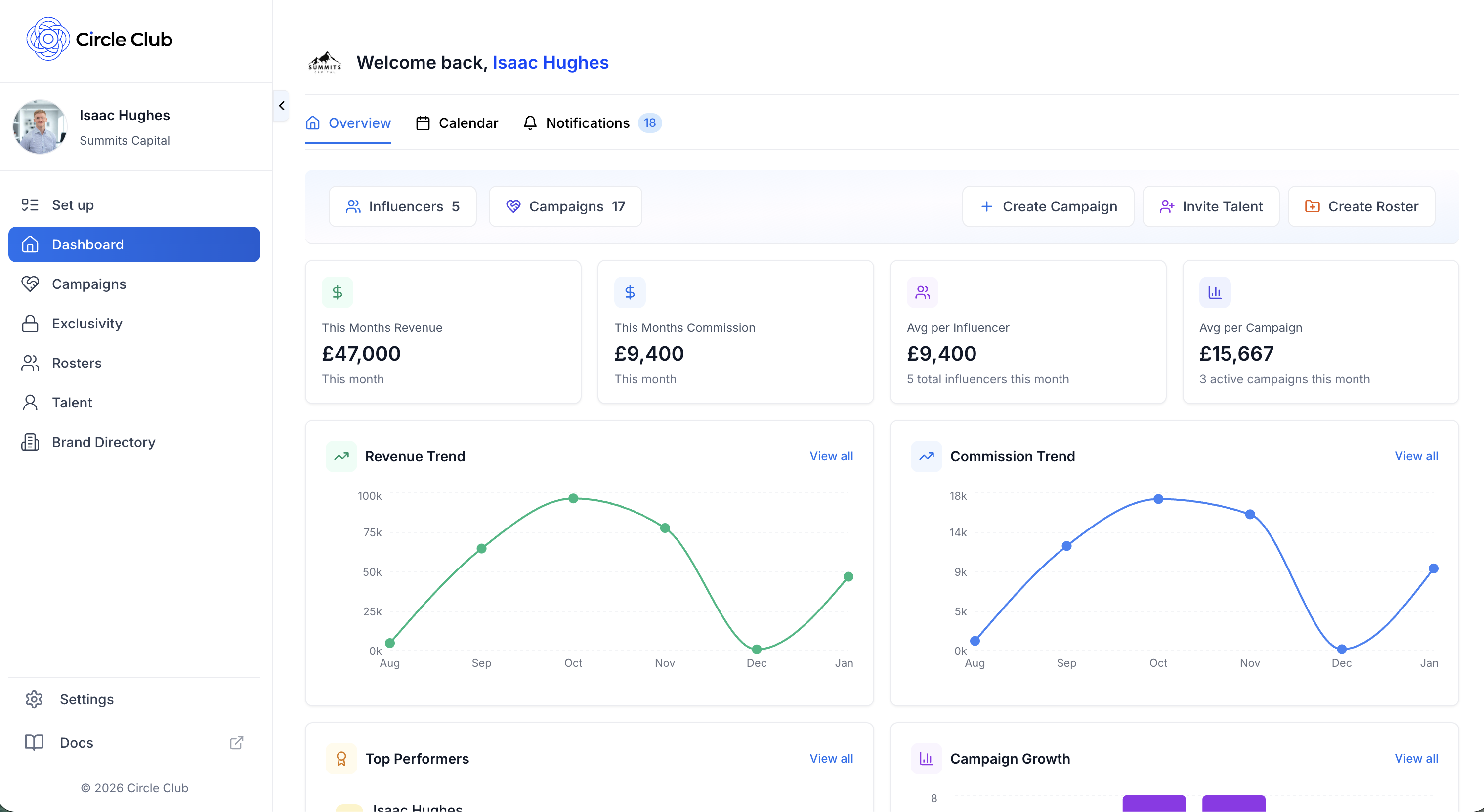Click the Top Performers award icon
The image size is (1484, 812).
point(341,759)
